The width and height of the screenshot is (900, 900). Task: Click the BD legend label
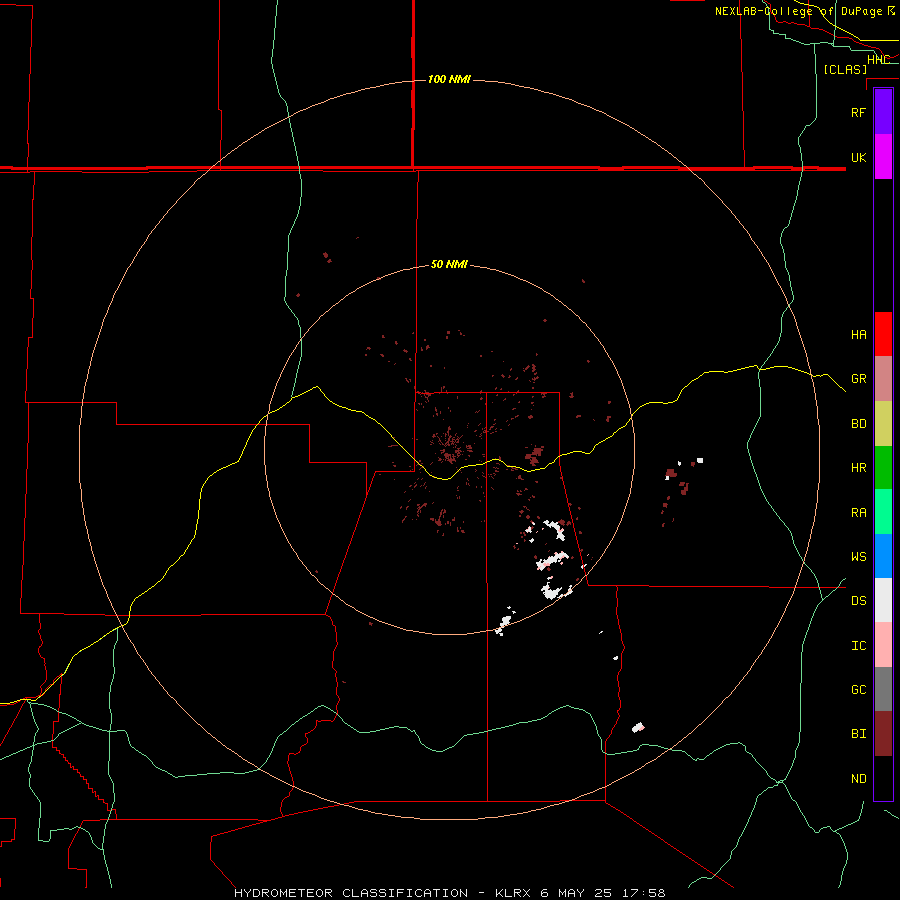tap(858, 424)
